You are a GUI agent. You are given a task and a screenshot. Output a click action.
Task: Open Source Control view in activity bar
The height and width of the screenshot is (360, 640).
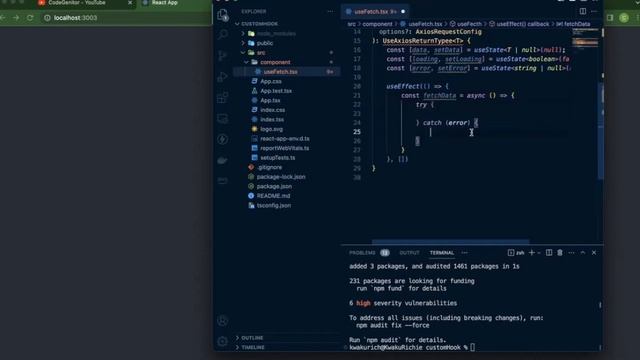click(x=222, y=55)
